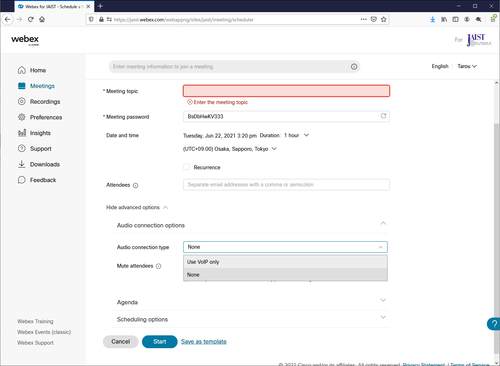The width and height of the screenshot is (500, 366).
Task: Reload the page with refresh icon
Action: pyautogui.click(x=31, y=19)
